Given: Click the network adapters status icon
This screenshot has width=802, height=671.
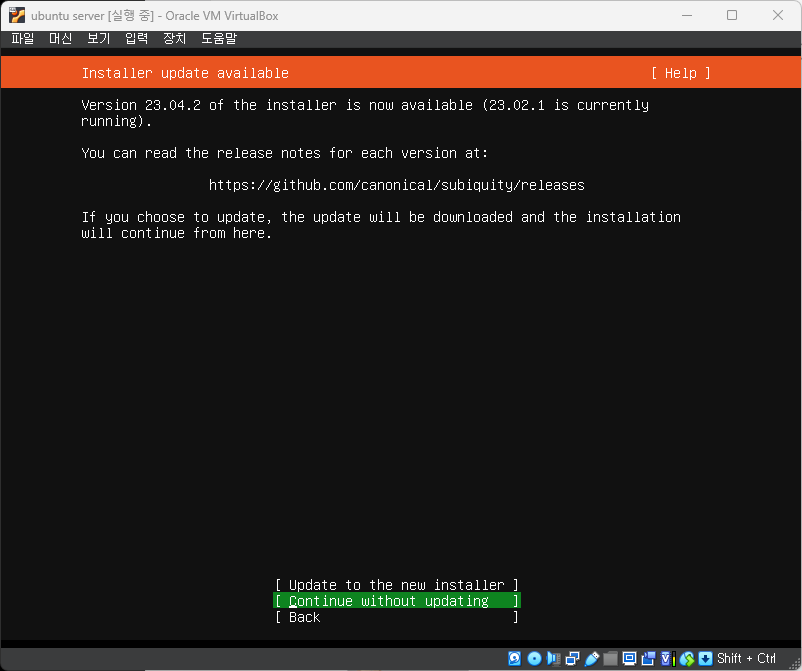Looking at the screenshot, I should (572, 658).
